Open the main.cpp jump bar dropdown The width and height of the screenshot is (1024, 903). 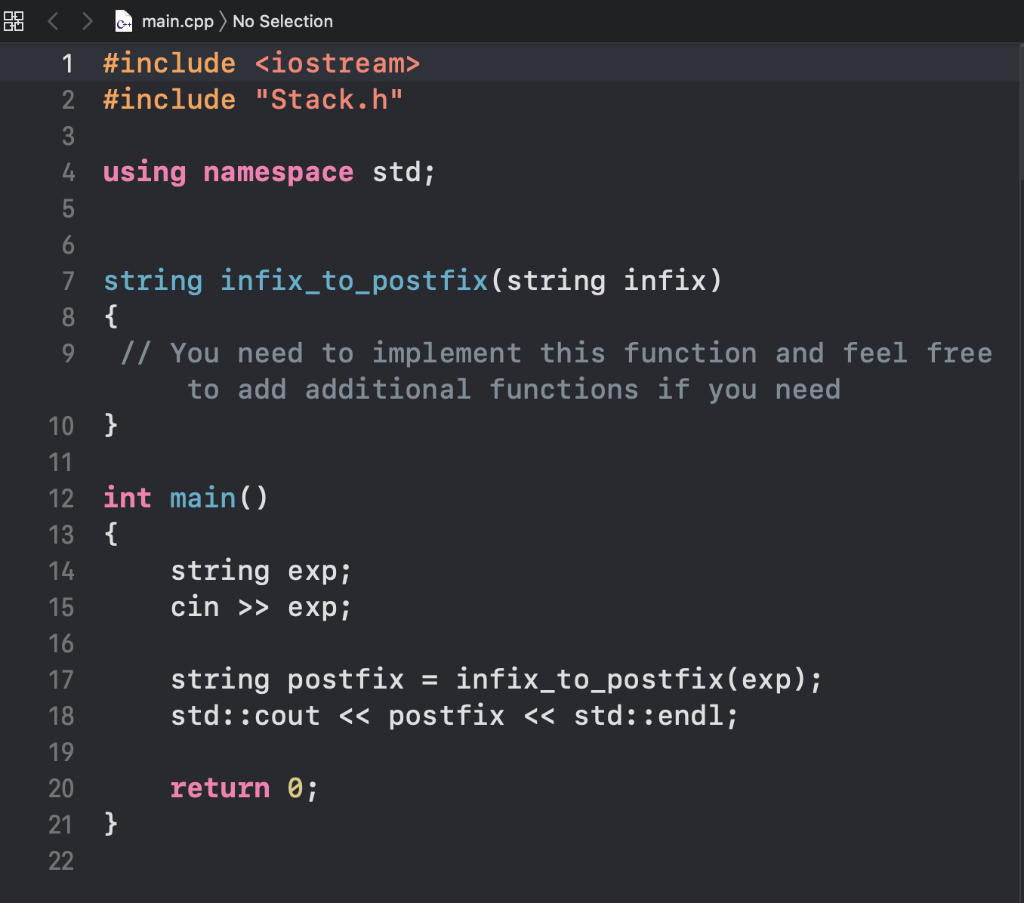point(178,20)
